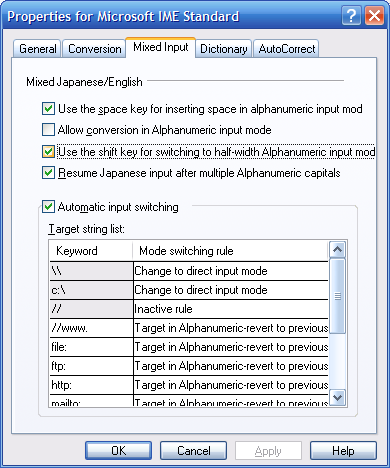Disable Automatic input switching checkbox

(x=48, y=207)
